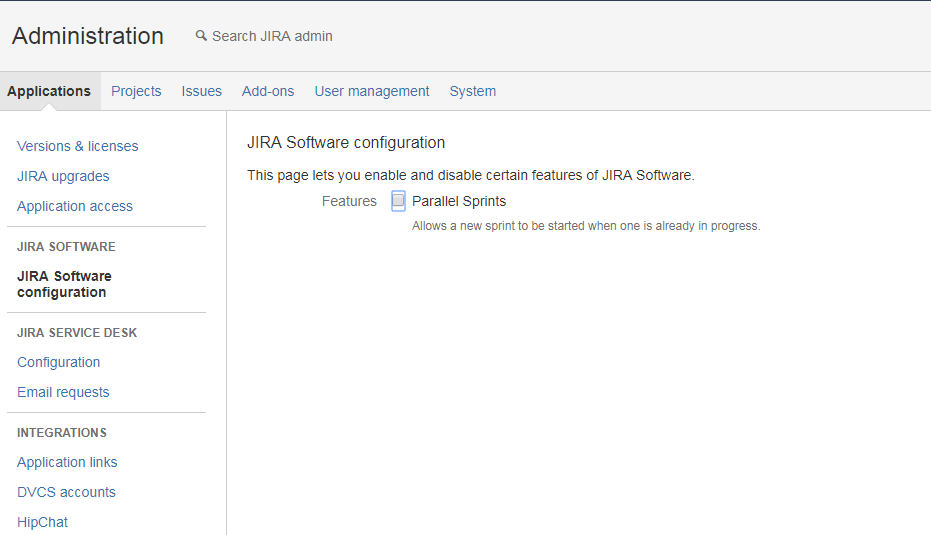Image resolution: width=931 pixels, height=535 pixels.
Task: Open Versions & licenses link
Action: click(77, 146)
